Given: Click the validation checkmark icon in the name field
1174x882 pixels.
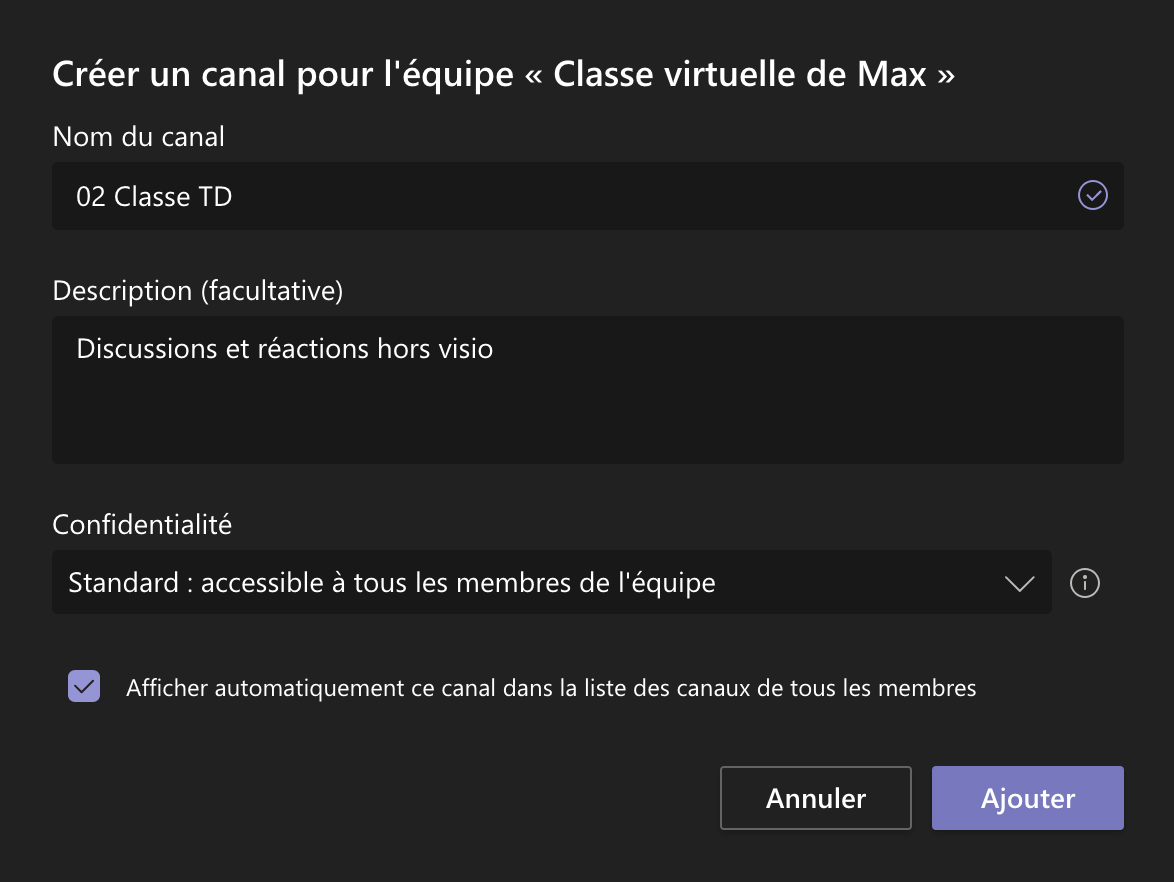Looking at the screenshot, I should (x=1092, y=195).
